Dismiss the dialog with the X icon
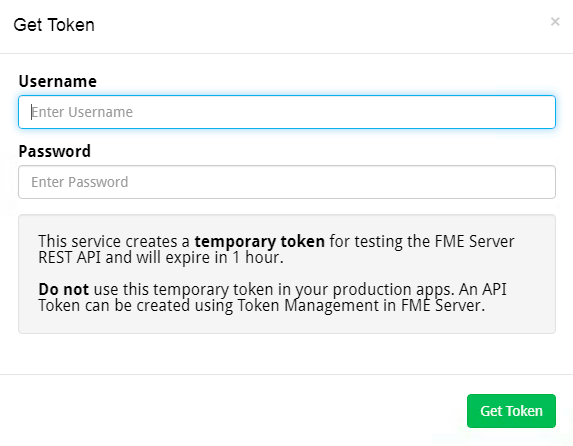Image resolution: width=573 pixels, height=446 pixels. tap(555, 22)
